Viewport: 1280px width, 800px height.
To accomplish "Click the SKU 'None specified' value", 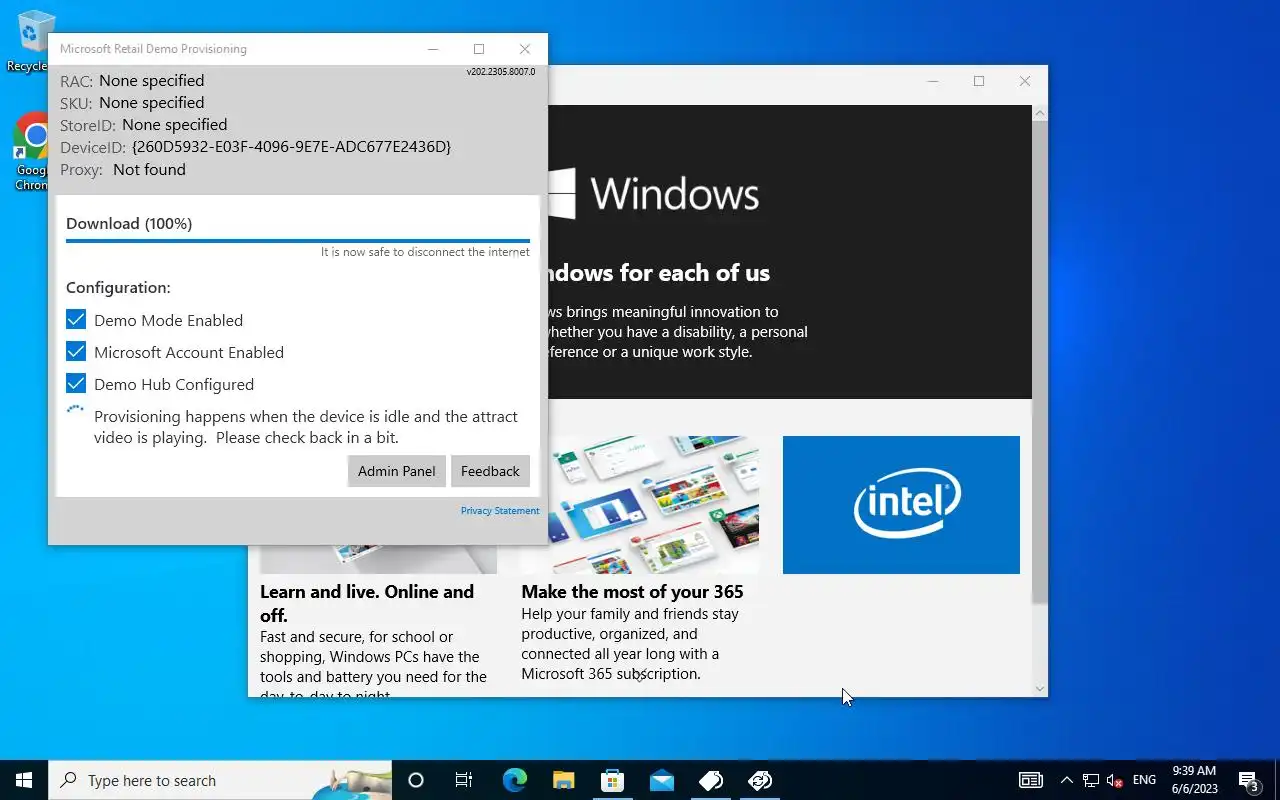I will click(x=151, y=103).
